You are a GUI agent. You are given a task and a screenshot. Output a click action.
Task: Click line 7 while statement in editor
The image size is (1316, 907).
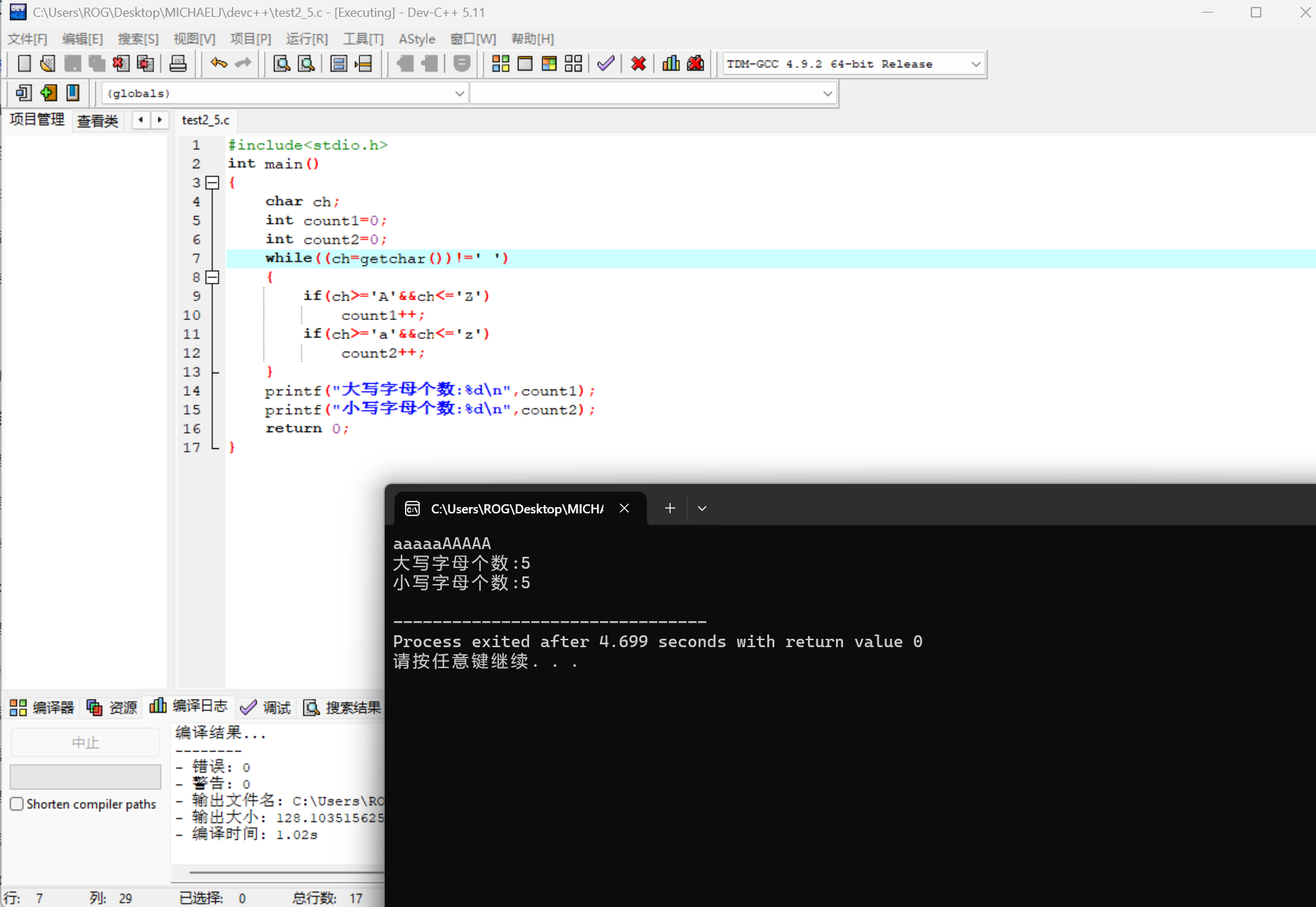pyautogui.click(x=387, y=258)
